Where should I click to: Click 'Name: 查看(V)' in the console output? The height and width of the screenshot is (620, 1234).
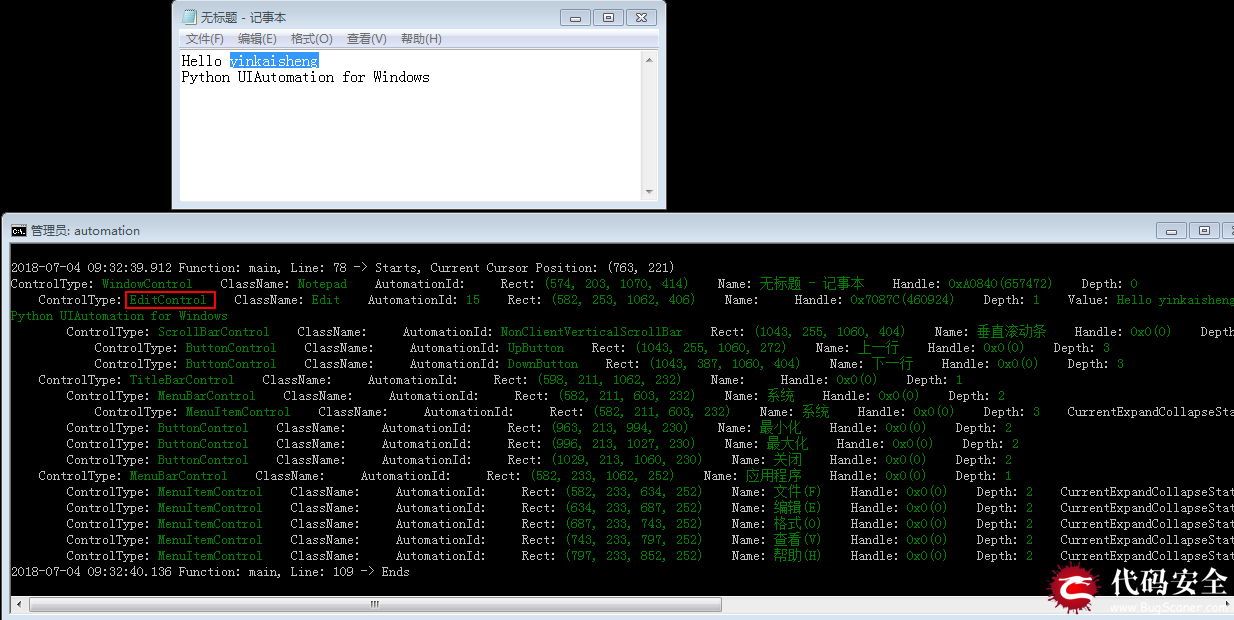pyautogui.click(x=776, y=540)
